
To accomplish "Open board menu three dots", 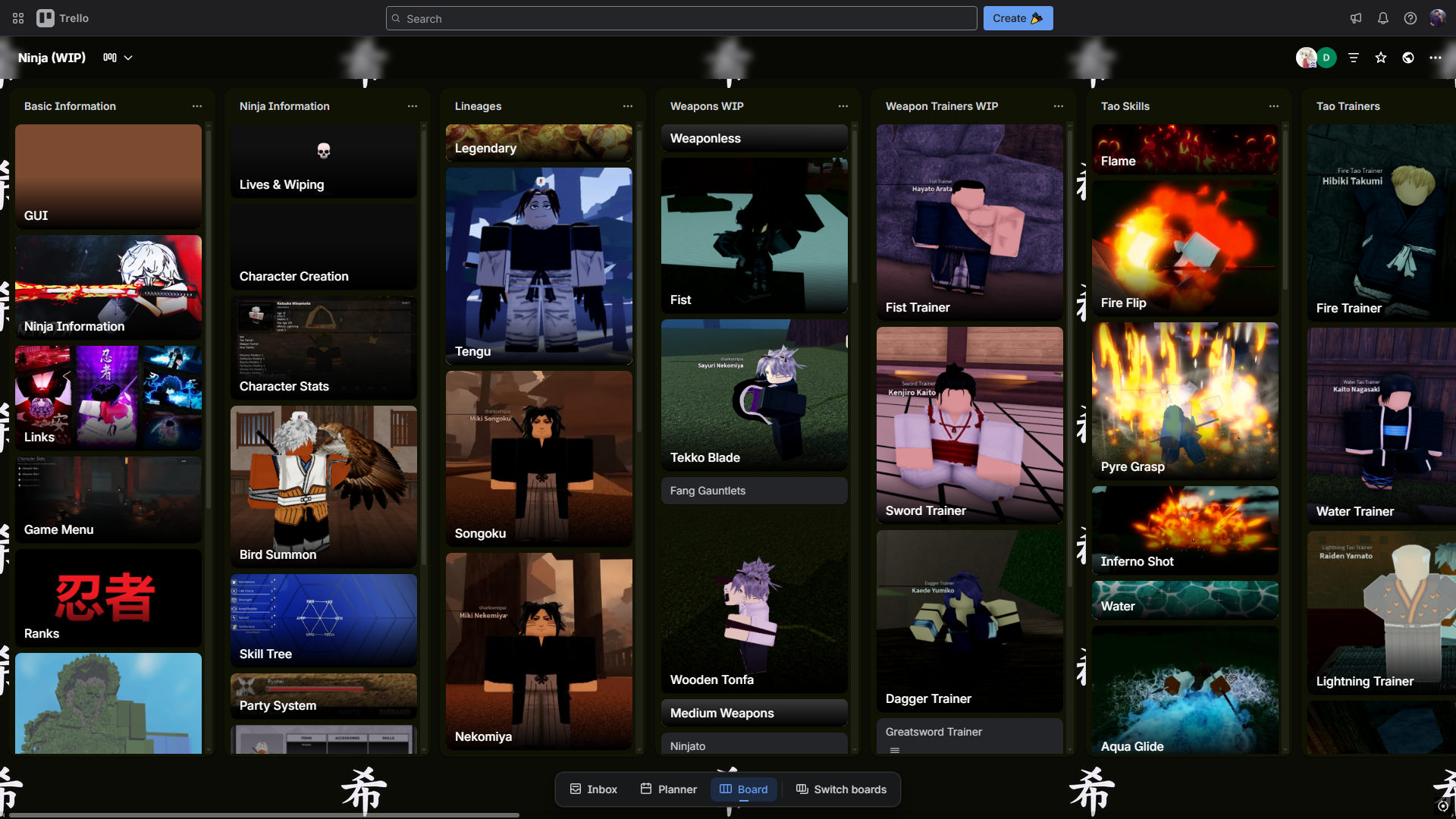I will pos(1435,58).
